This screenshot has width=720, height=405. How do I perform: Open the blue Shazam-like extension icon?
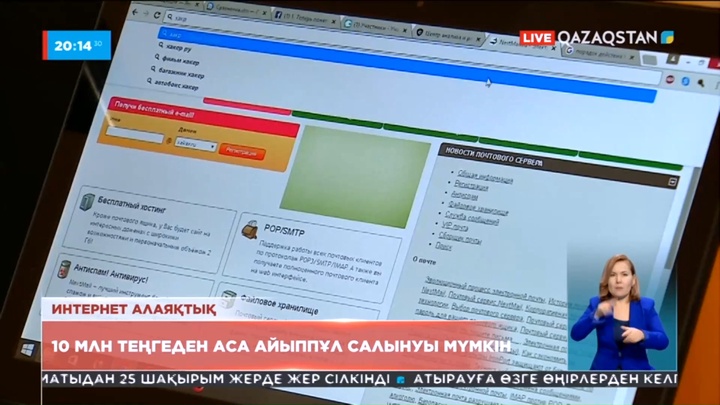pos(686,81)
